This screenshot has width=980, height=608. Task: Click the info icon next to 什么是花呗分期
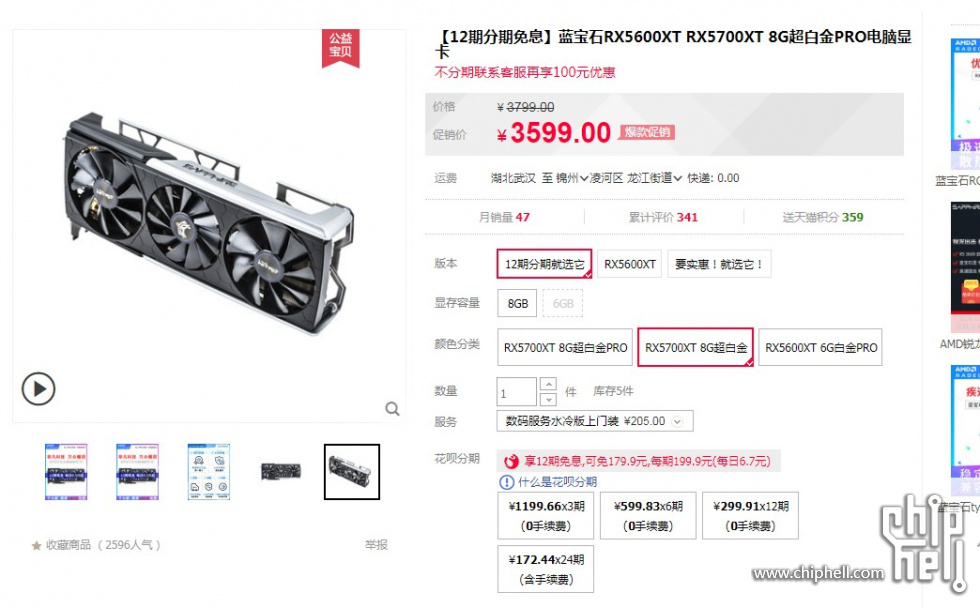coord(506,482)
